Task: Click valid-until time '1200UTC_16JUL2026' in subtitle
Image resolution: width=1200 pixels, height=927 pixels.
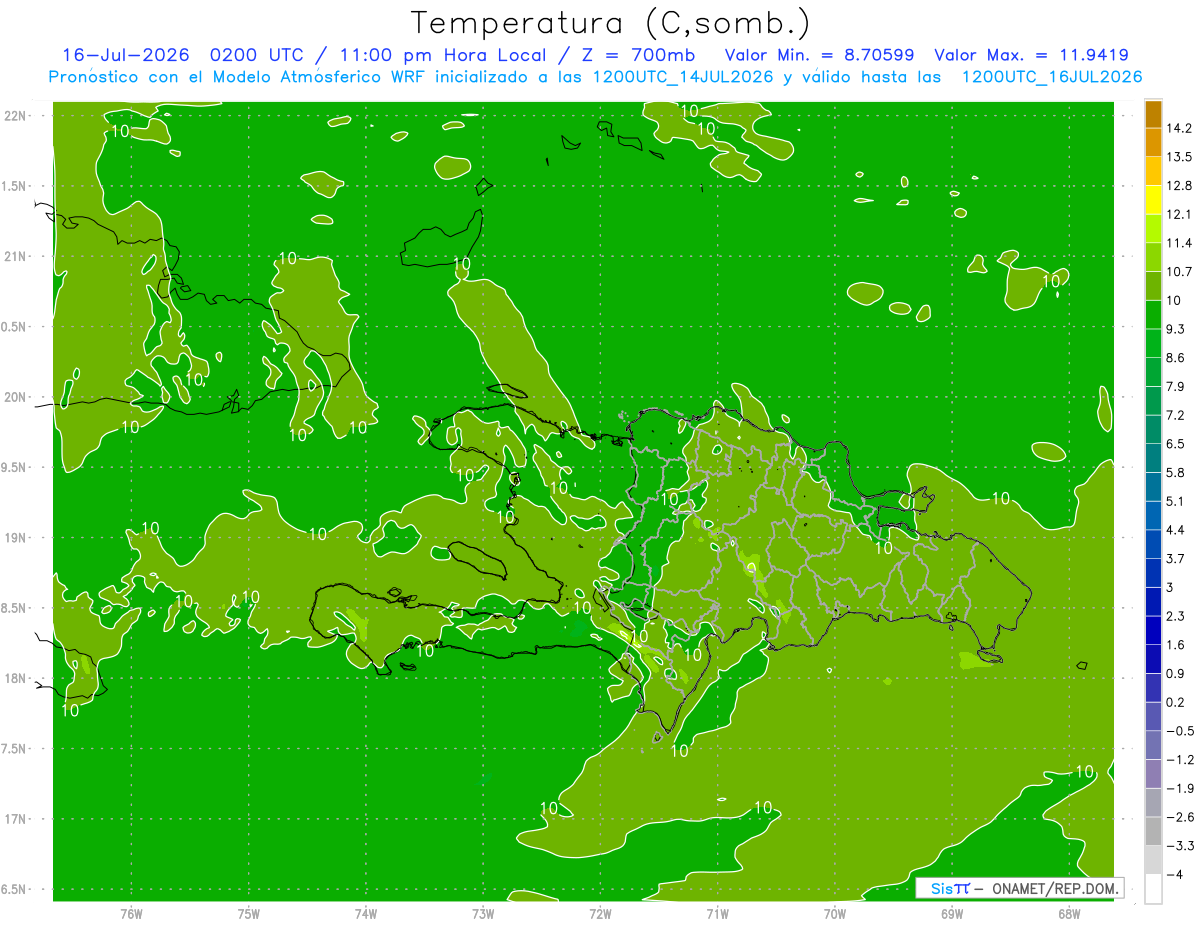Action: coord(1052,77)
